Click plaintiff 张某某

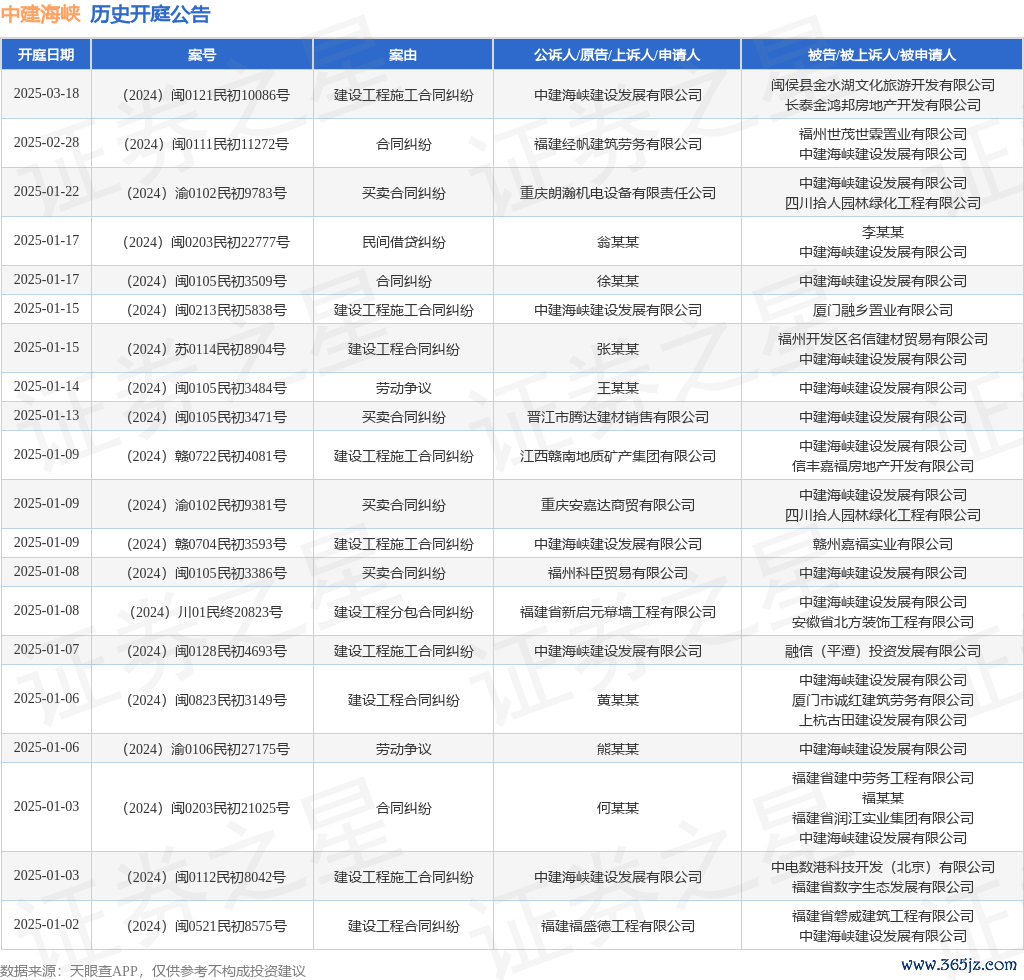pyautogui.click(x=618, y=349)
